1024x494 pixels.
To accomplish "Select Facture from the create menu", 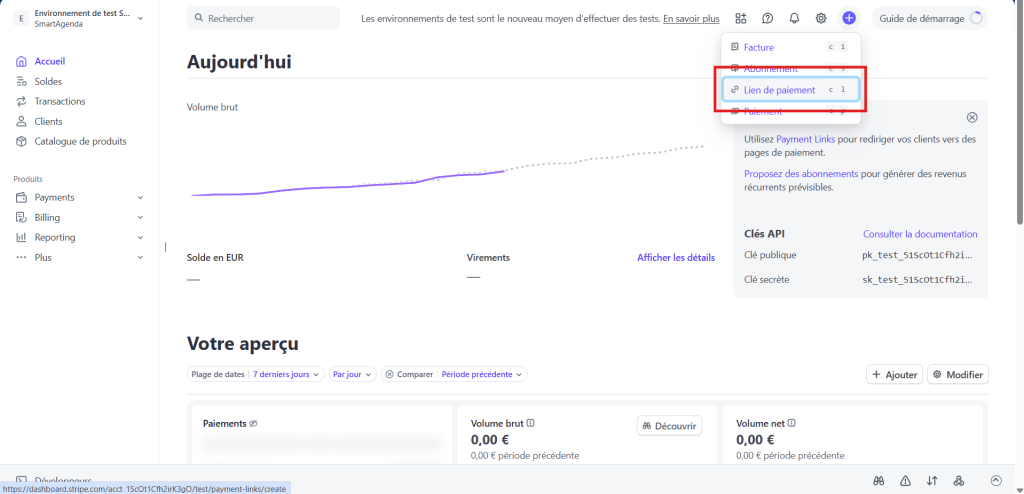I will [x=759, y=47].
